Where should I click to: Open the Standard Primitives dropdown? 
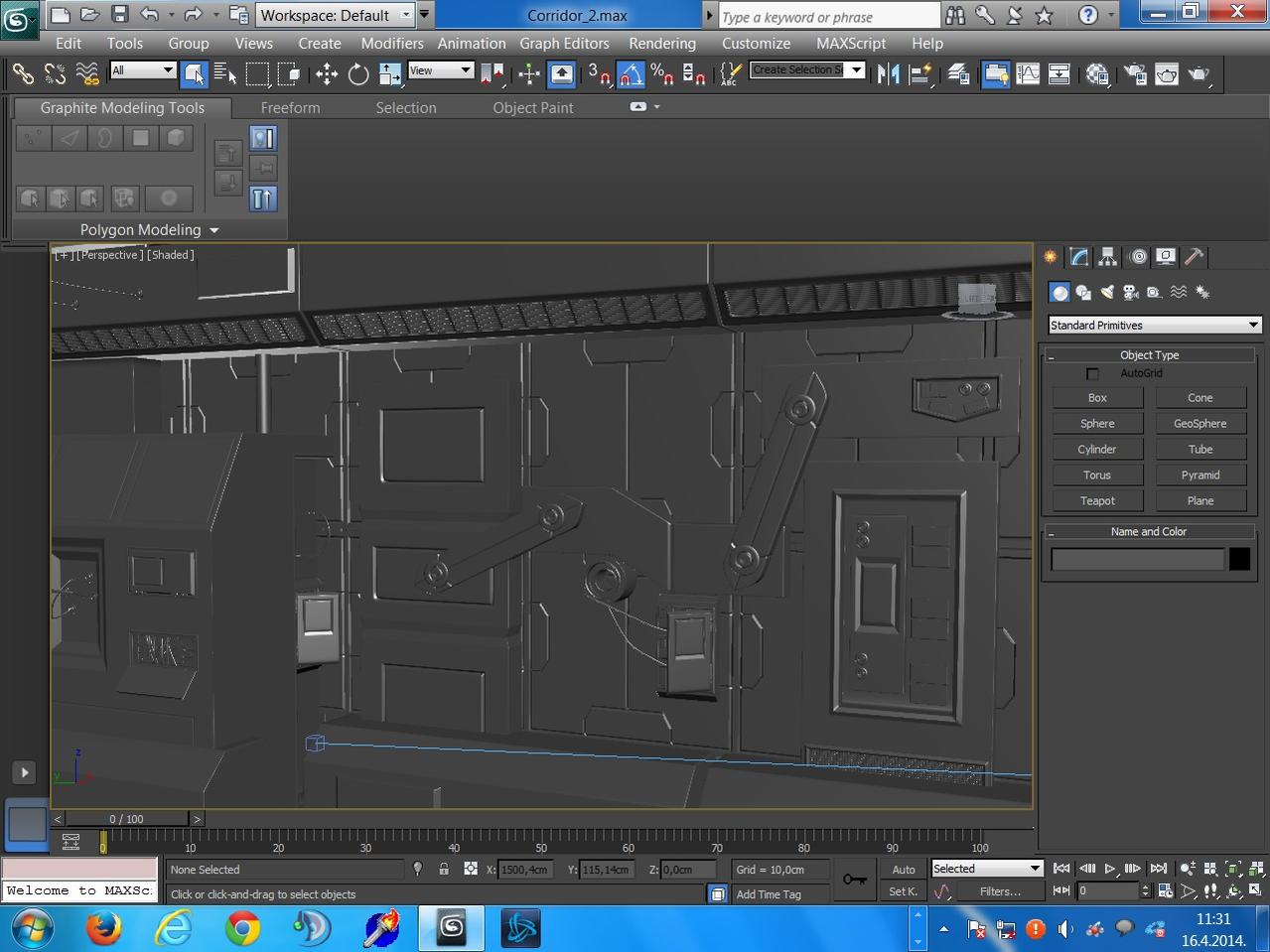(1154, 326)
